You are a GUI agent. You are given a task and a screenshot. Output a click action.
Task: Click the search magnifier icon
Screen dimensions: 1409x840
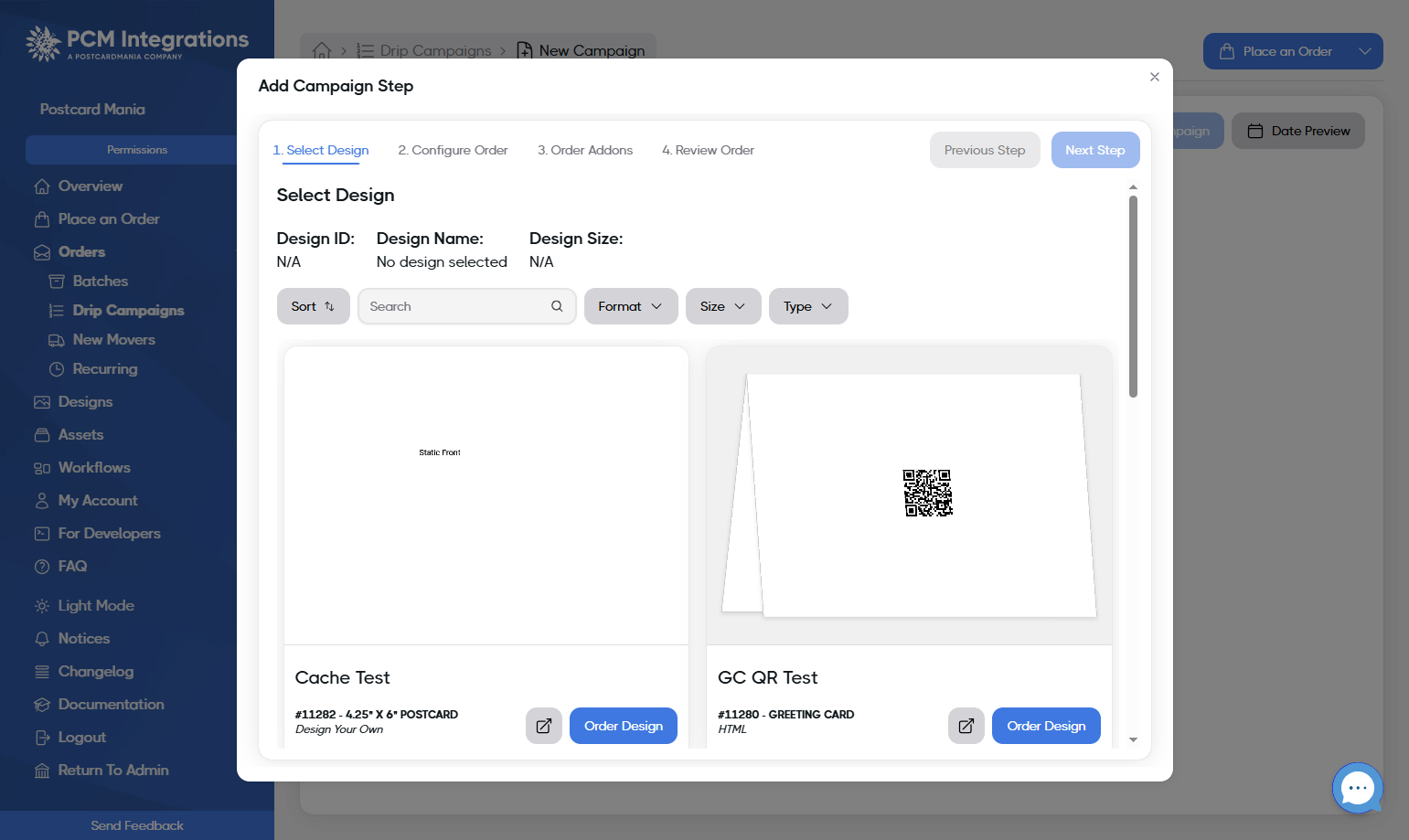click(x=557, y=306)
